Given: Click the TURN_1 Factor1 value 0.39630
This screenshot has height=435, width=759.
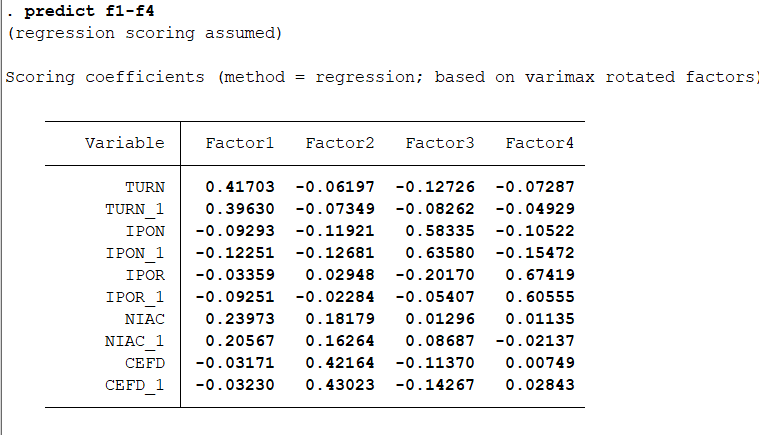Looking at the screenshot, I should click(x=240, y=209).
